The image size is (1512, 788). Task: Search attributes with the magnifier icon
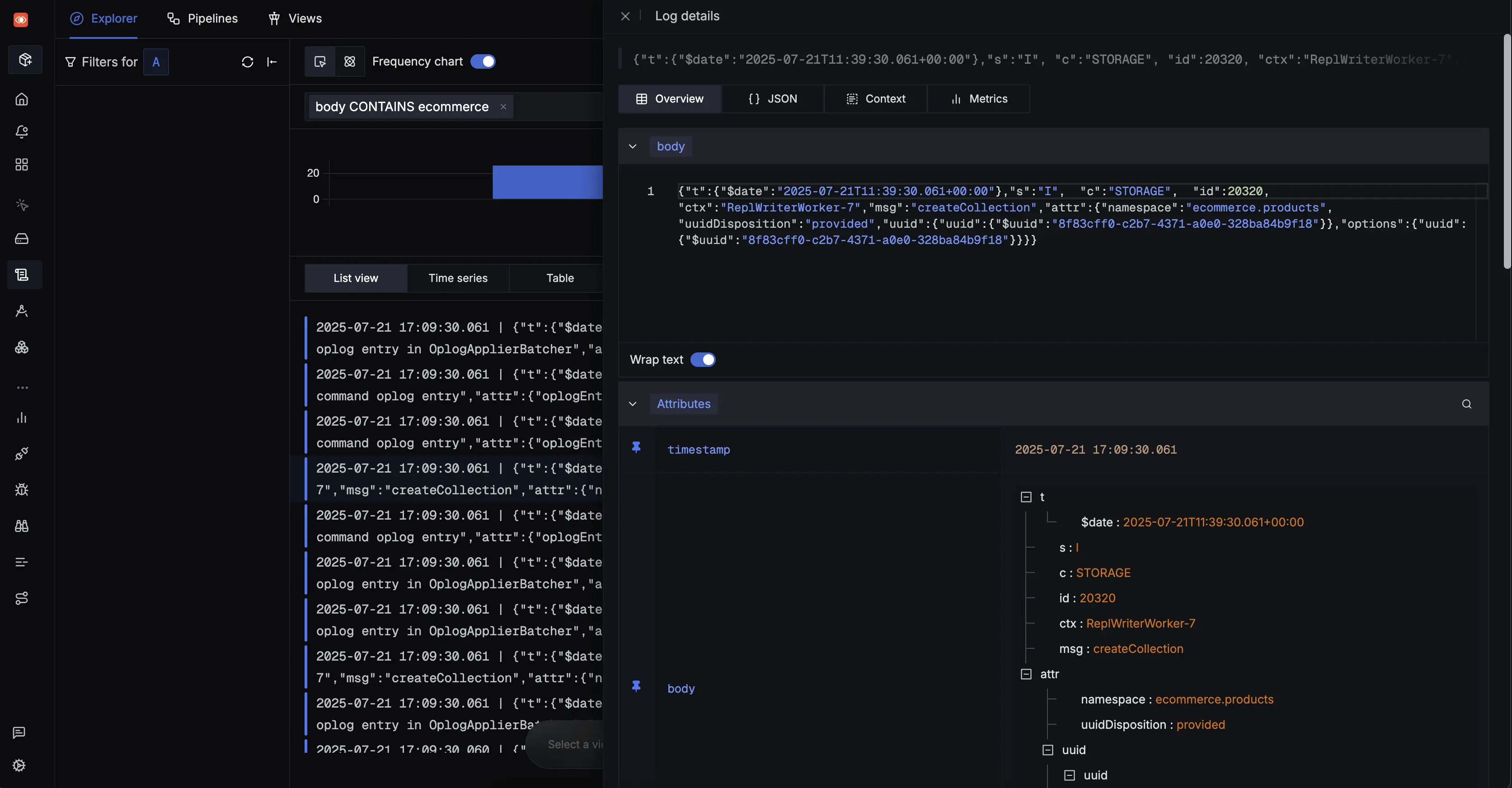(x=1466, y=403)
